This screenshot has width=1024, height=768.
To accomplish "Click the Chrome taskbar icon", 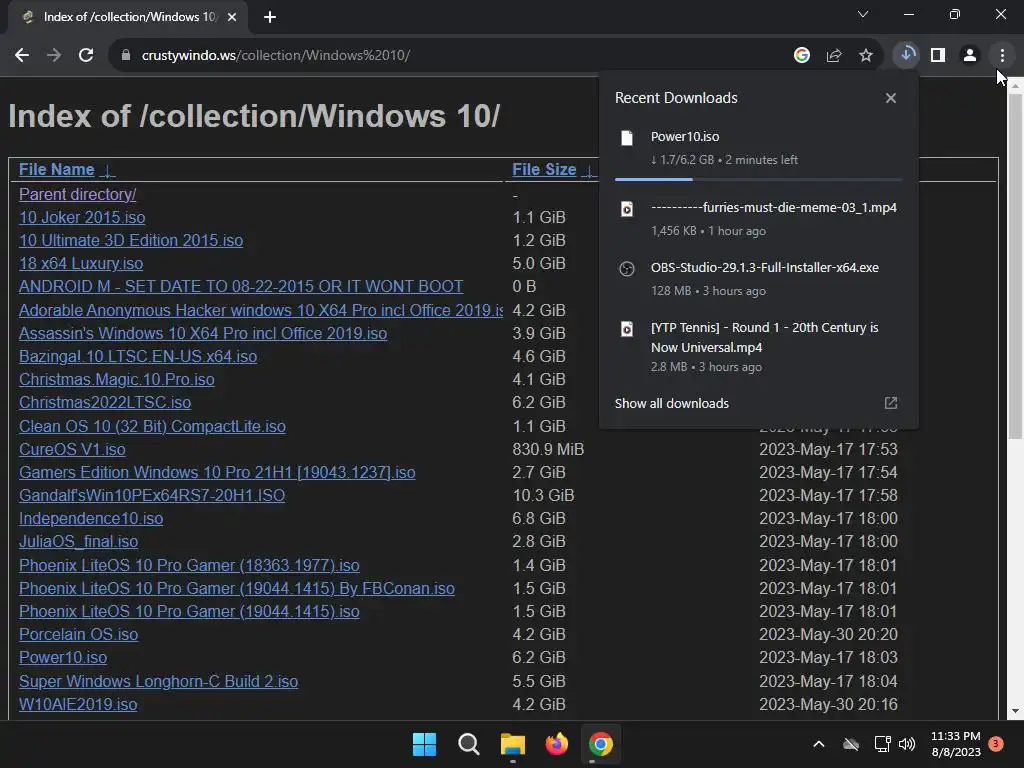I will point(601,744).
